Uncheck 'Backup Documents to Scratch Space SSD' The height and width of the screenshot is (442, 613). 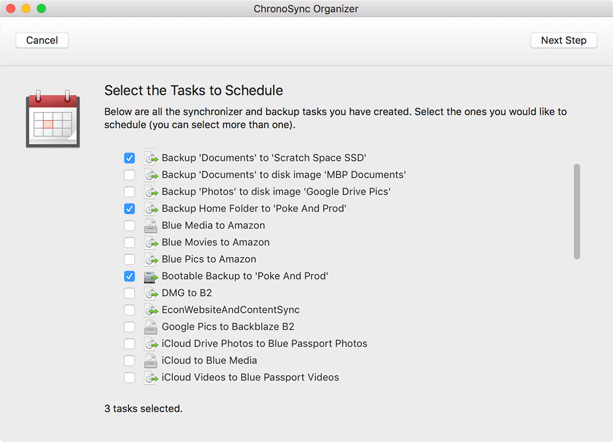click(x=129, y=158)
